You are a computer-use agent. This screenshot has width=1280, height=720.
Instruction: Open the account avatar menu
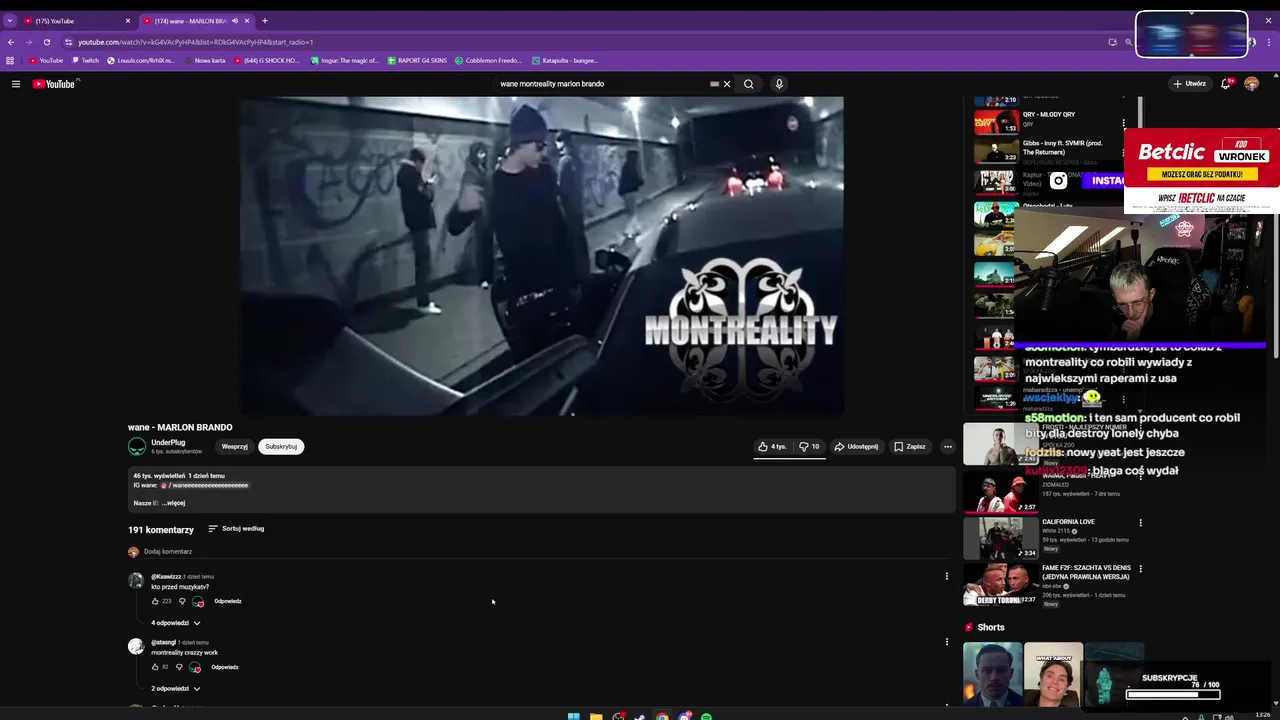click(1251, 84)
